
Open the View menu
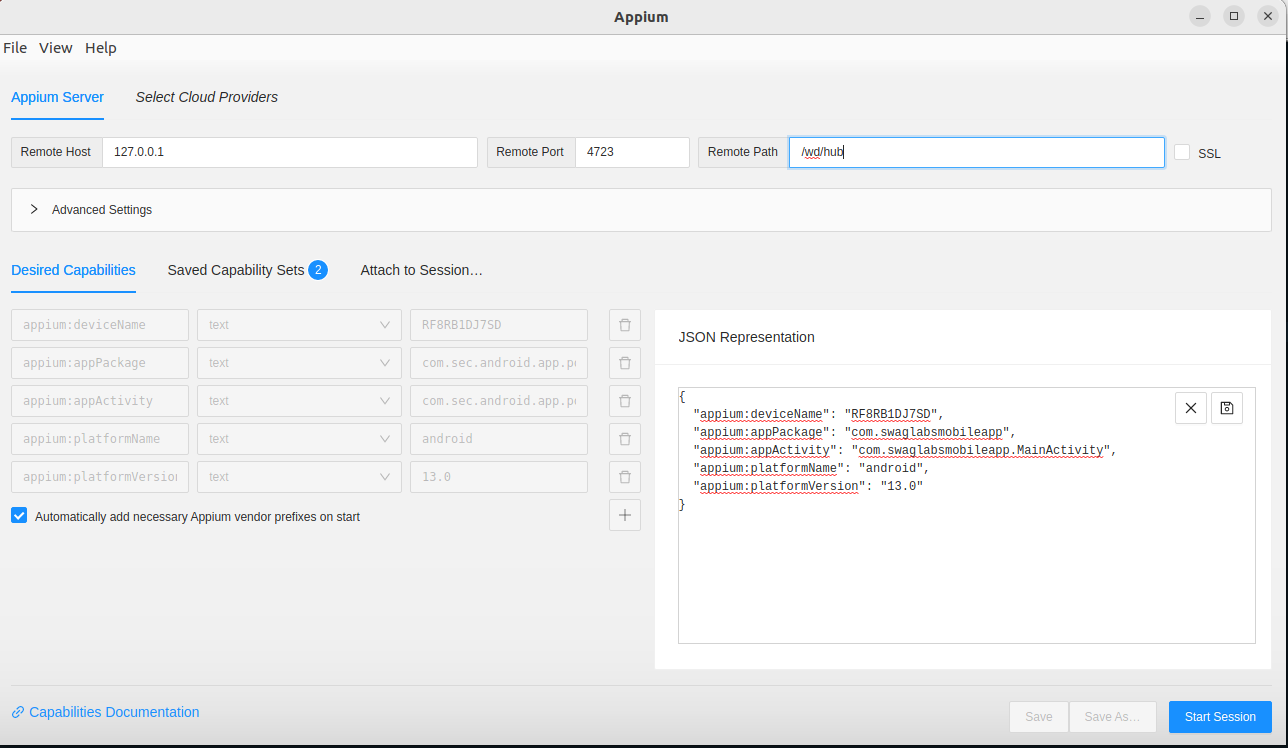[x=56, y=48]
